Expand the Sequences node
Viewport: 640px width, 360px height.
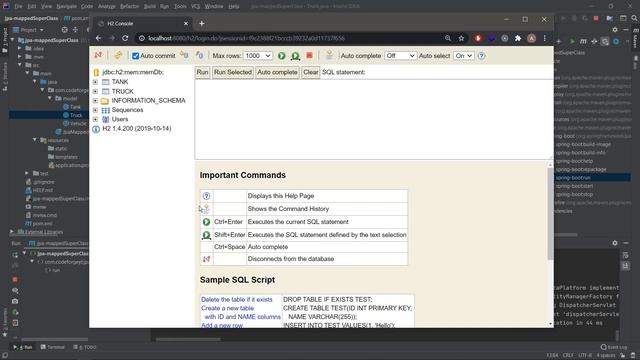95,110
